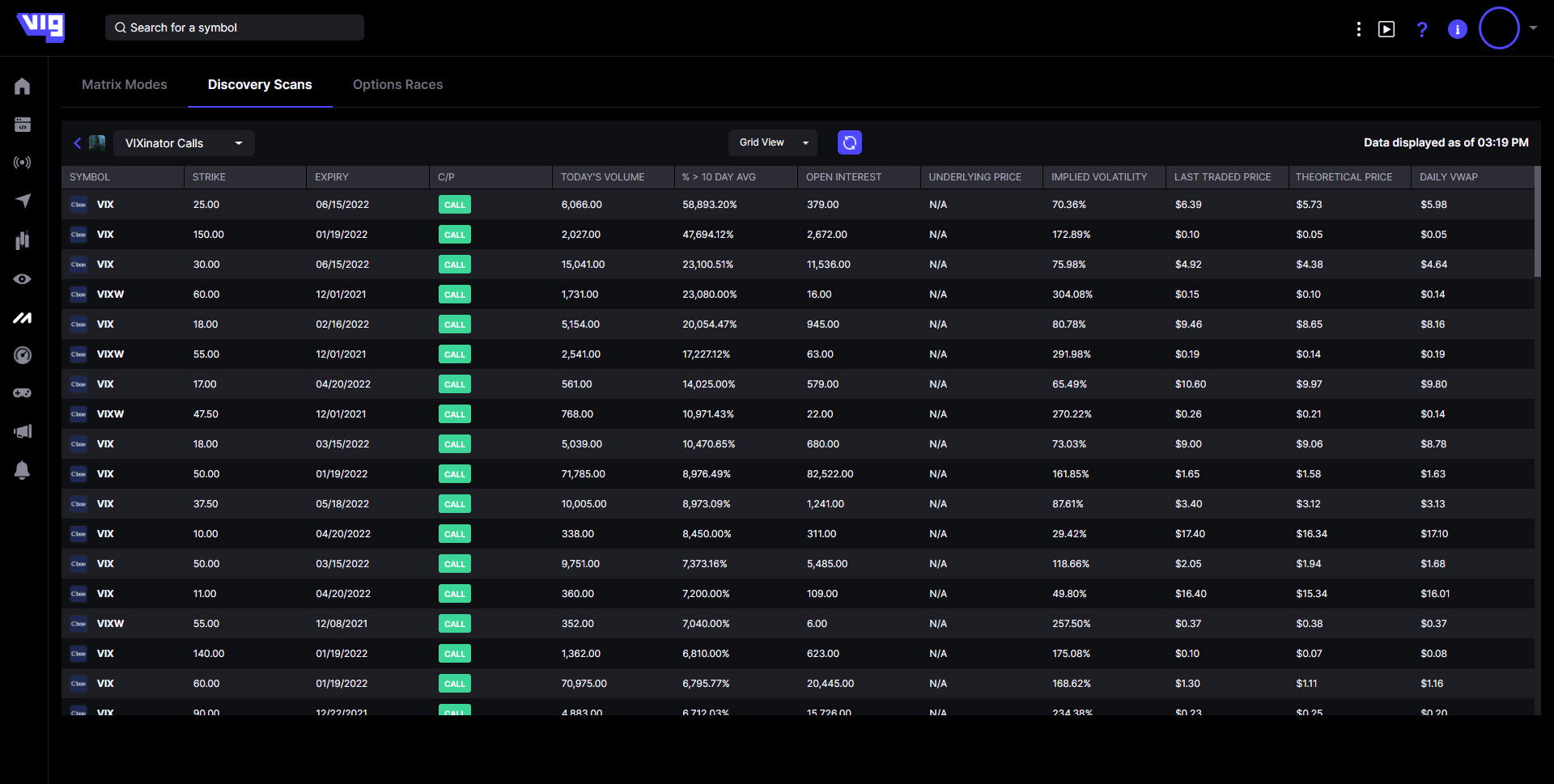Click the CALL badge in the 150.00 strike row
This screenshot has width=1554, height=784.
[x=455, y=235]
